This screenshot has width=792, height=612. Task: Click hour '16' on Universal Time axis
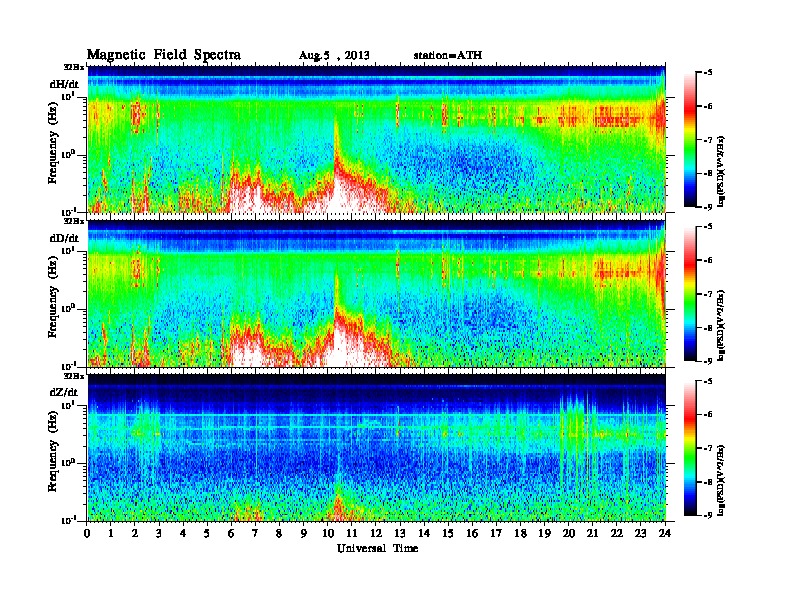[x=472, y=533]
